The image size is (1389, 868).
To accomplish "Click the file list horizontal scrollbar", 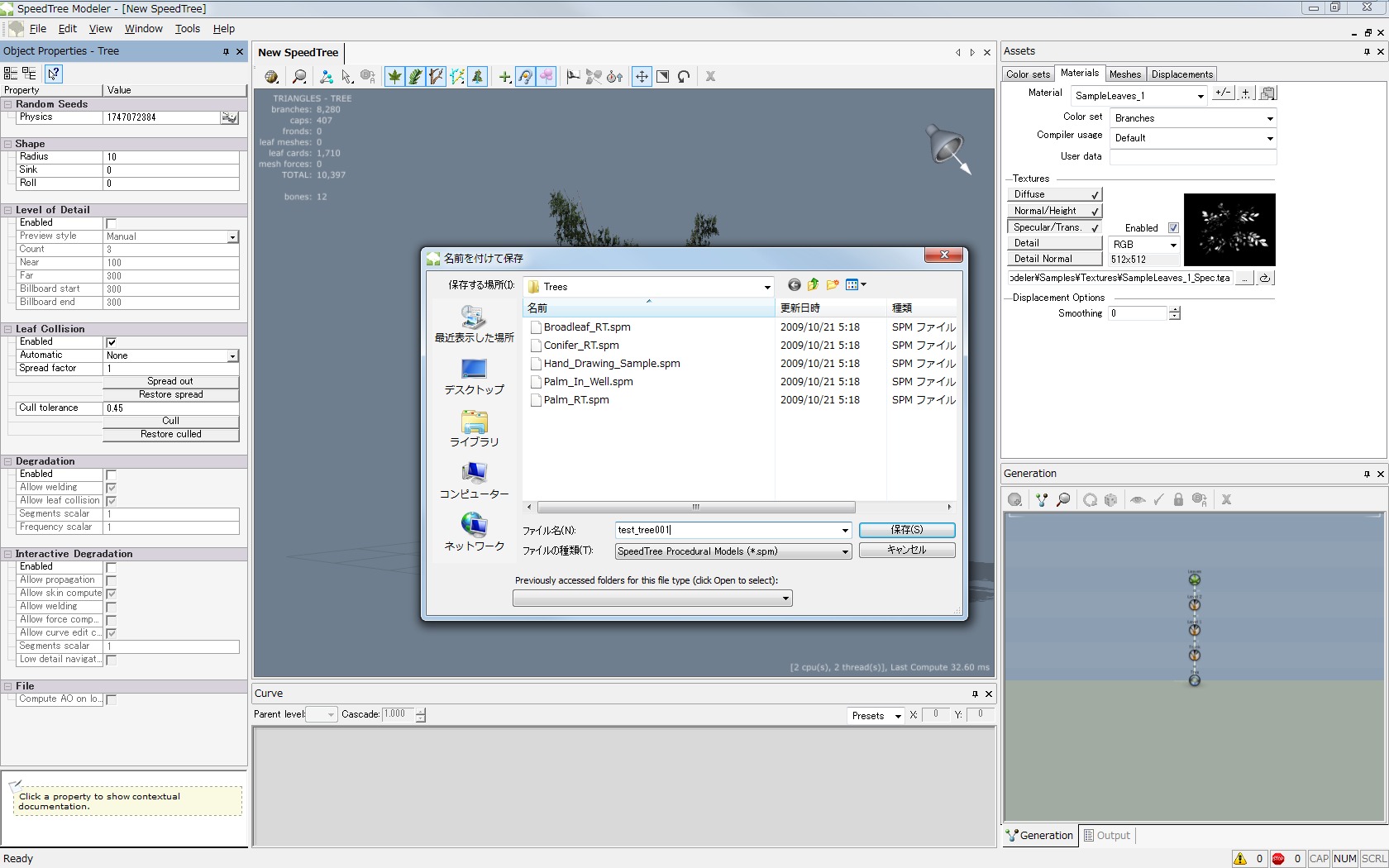I will [695, 508].
